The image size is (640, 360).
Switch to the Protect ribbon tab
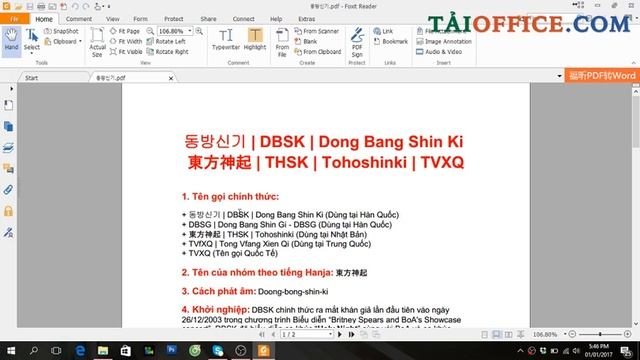[173, 19]
